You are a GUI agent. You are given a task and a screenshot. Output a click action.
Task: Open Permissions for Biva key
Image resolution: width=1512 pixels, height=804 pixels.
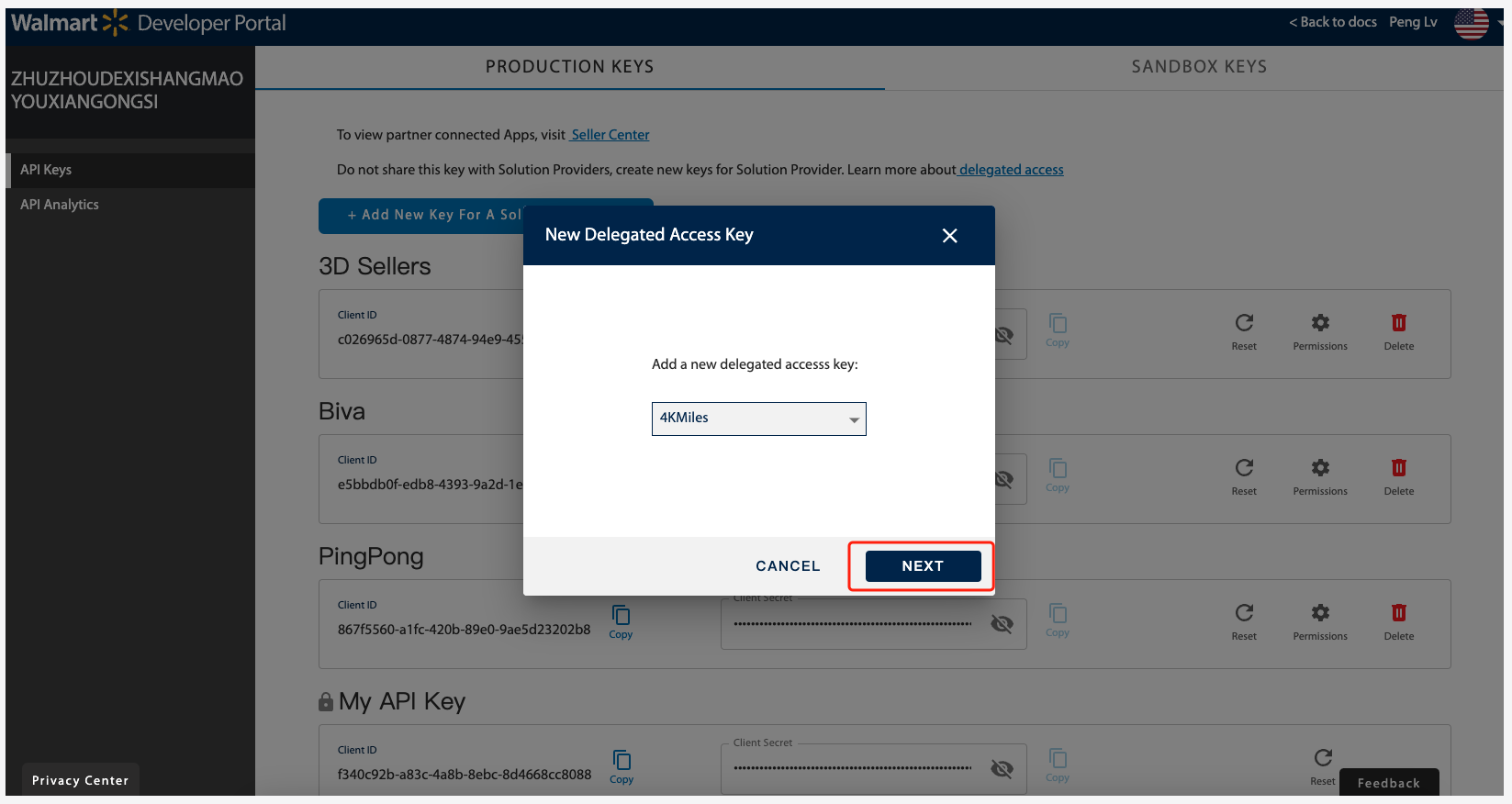pos(1320,477)
